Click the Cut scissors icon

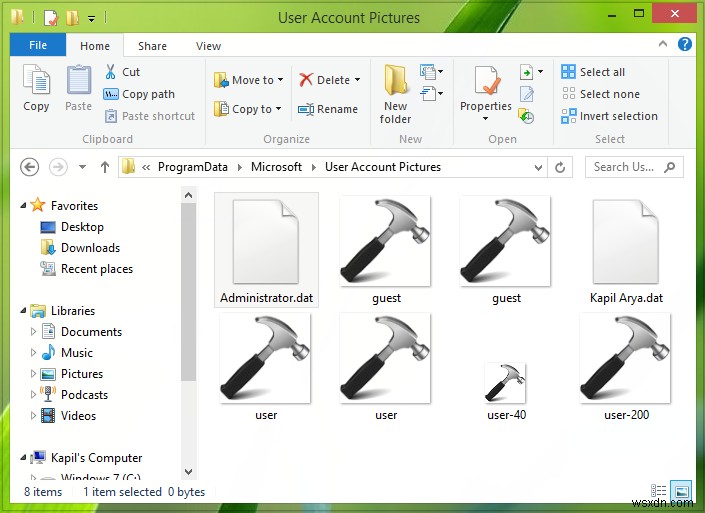[x=110, y=72]
